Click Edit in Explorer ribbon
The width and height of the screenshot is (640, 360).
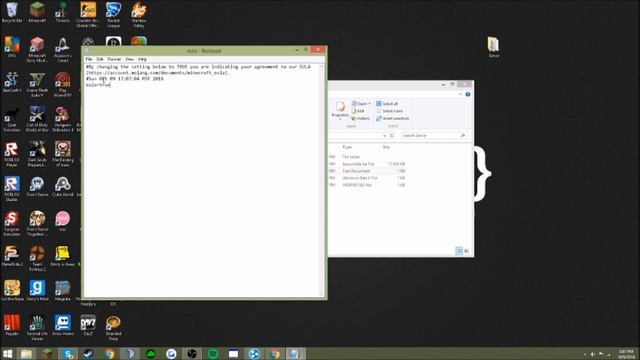[358, 111]
